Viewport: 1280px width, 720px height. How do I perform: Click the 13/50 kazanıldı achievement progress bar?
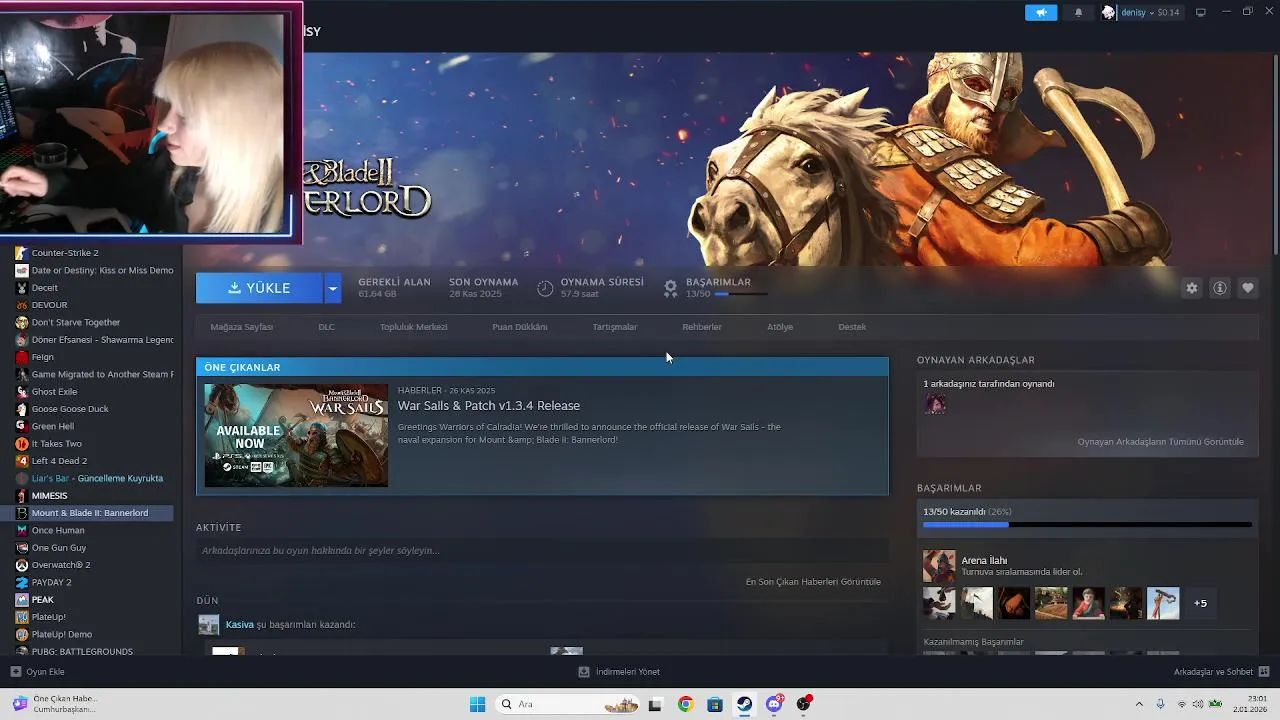click(1087, 524)
